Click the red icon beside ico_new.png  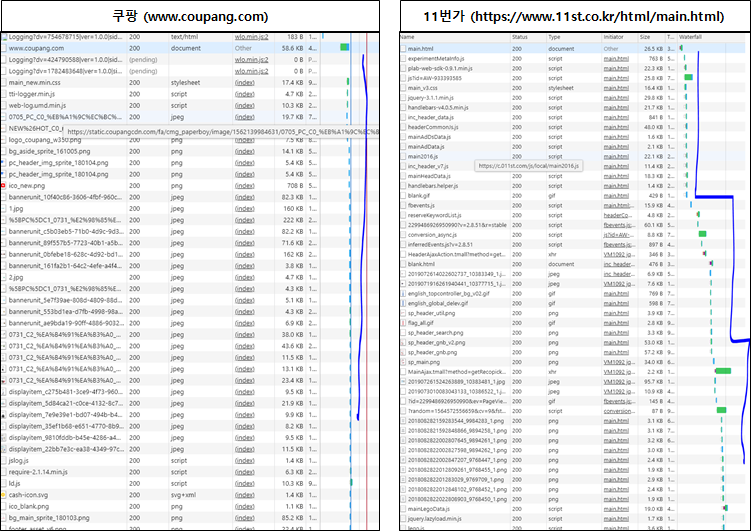[x=3, y=185]
